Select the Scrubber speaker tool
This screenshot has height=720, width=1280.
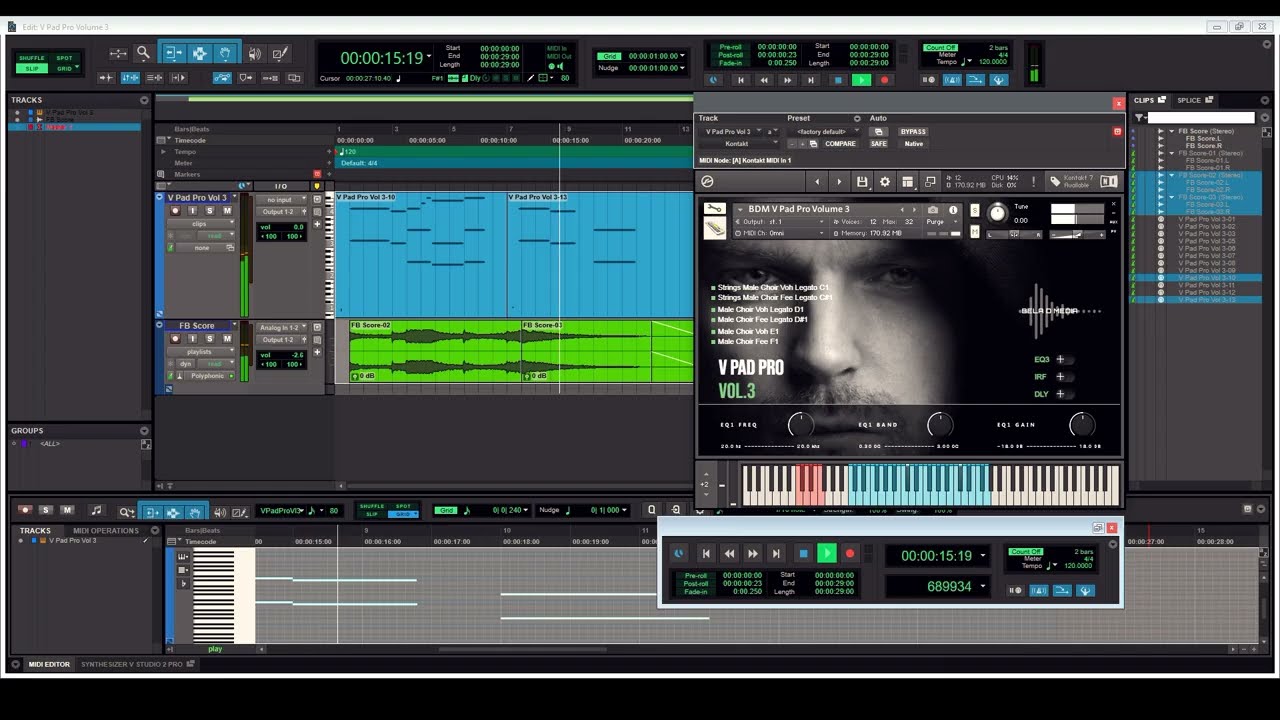(x=255, y=54)
